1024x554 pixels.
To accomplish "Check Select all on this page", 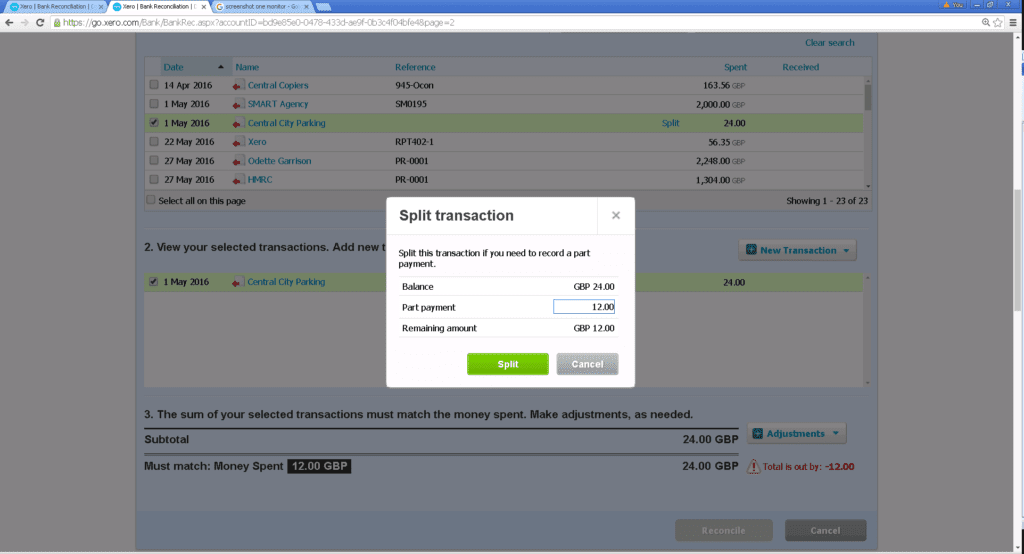I will click(x=151, y=201).
